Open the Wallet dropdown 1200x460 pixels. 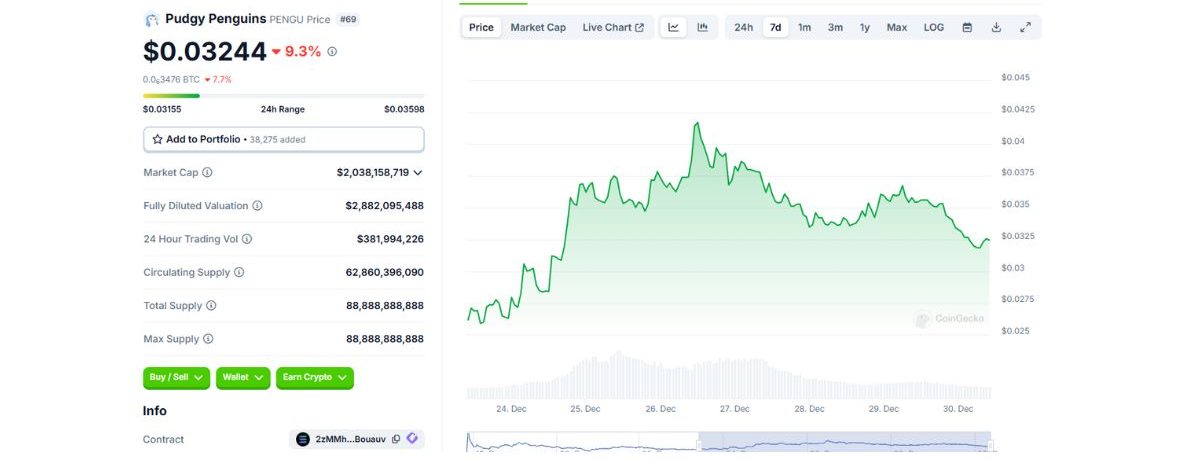pos(243,378)
